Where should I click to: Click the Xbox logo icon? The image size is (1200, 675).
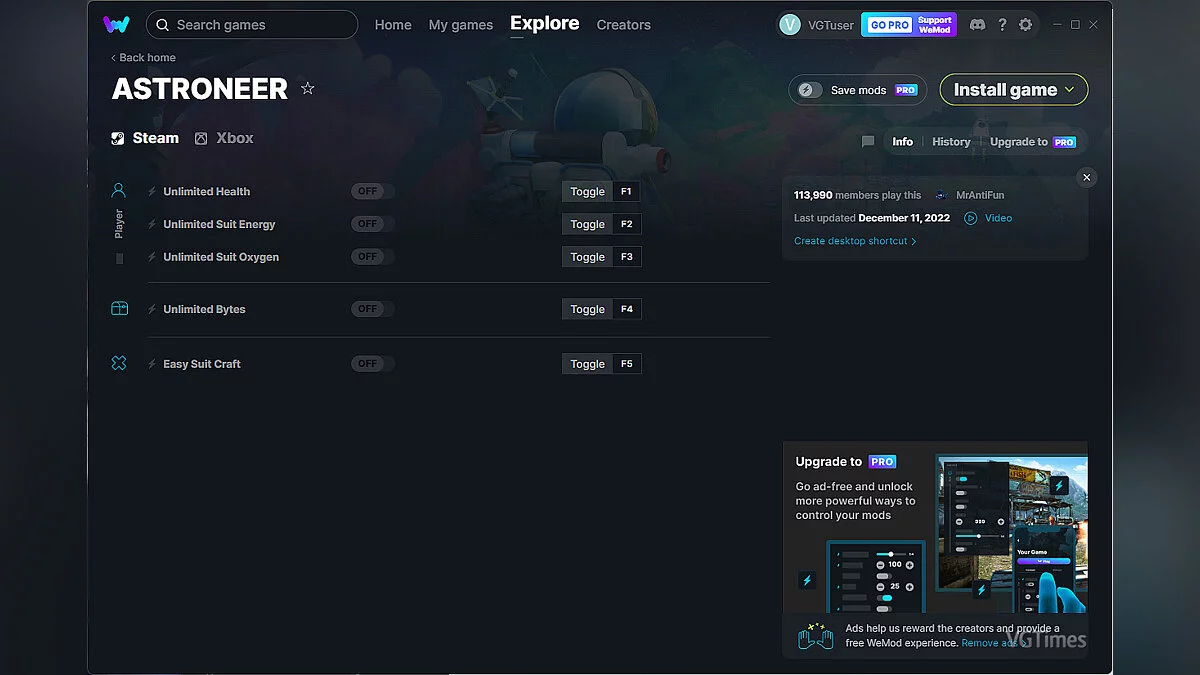tap(201, 138)
